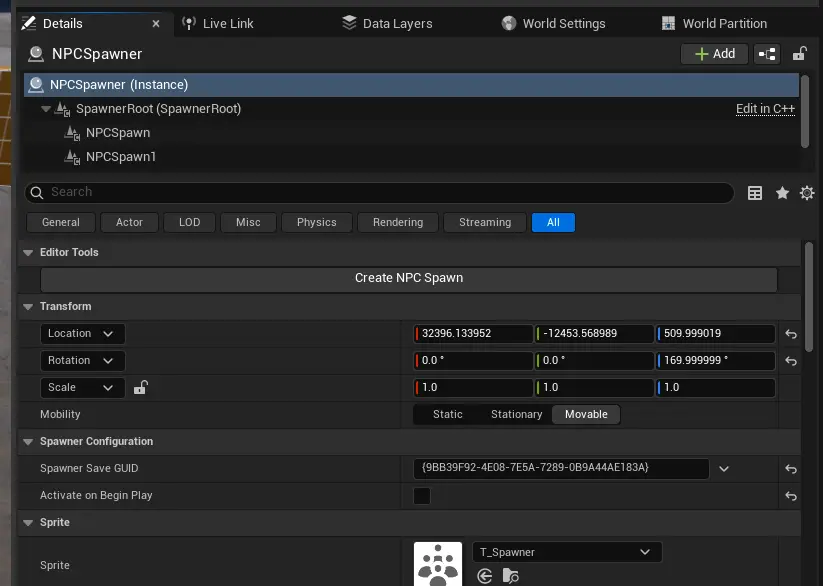Click the lock icon in Details header

[x=800, y=54]
